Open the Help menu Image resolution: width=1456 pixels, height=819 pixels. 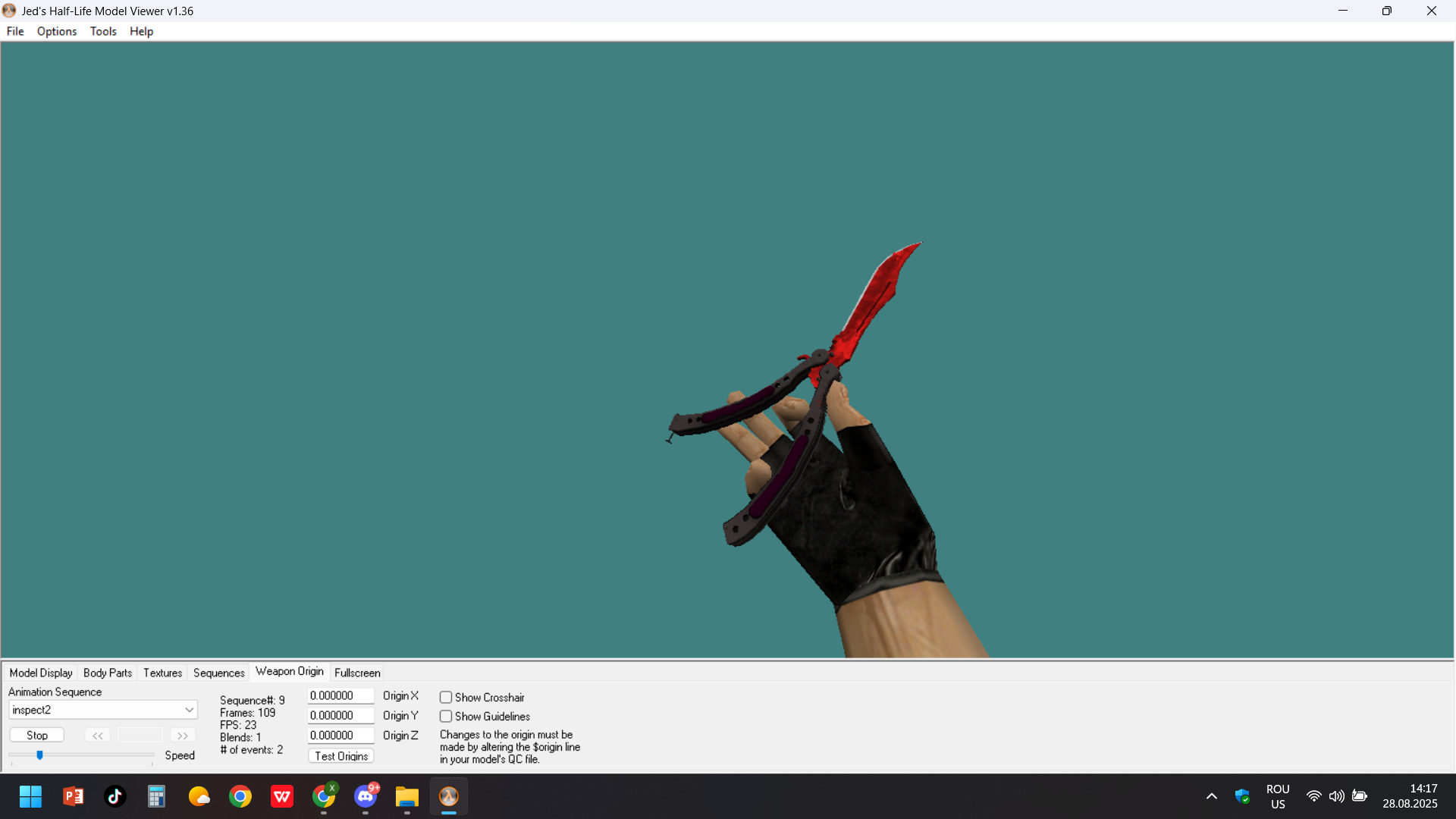pyautogui.click(x=141, y=31)
